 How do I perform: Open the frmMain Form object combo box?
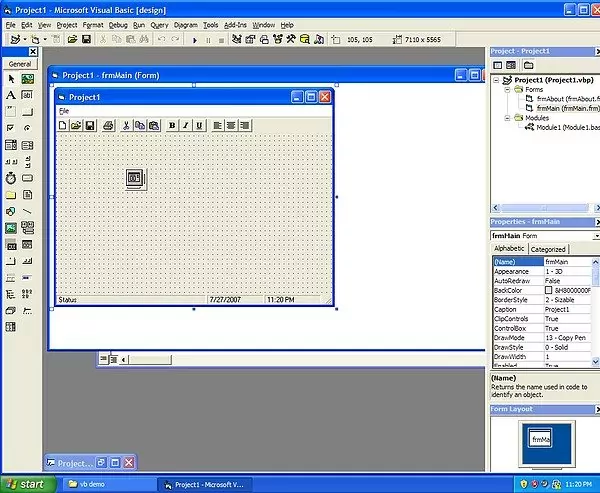545,236
